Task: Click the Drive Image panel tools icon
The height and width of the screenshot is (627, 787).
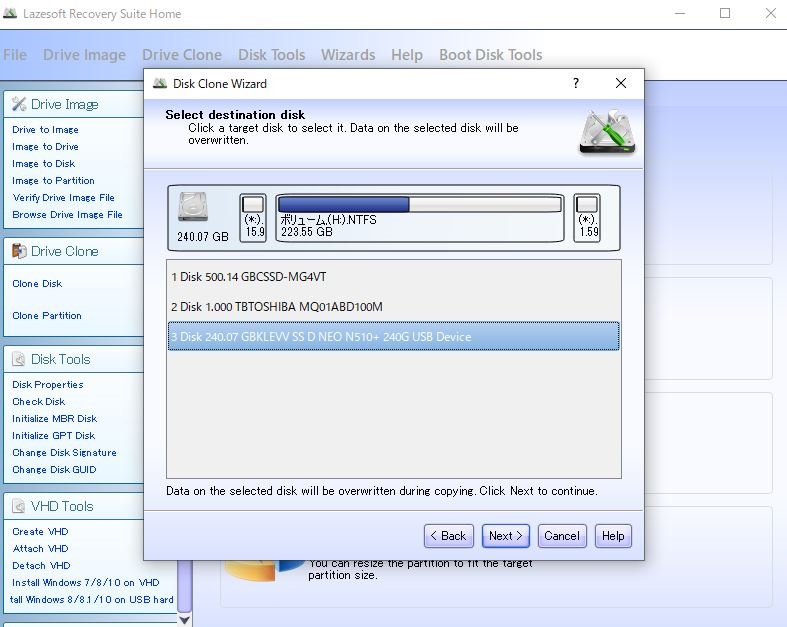Action: [19, 104]
